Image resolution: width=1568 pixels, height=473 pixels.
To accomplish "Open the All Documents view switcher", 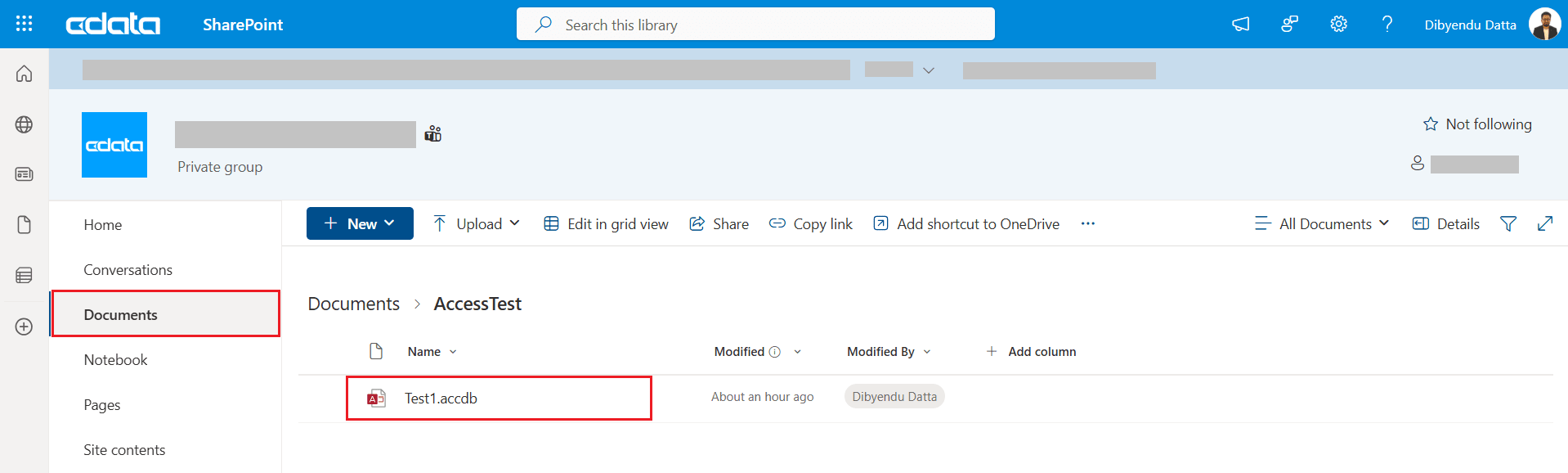I will tap(1322, 223).
